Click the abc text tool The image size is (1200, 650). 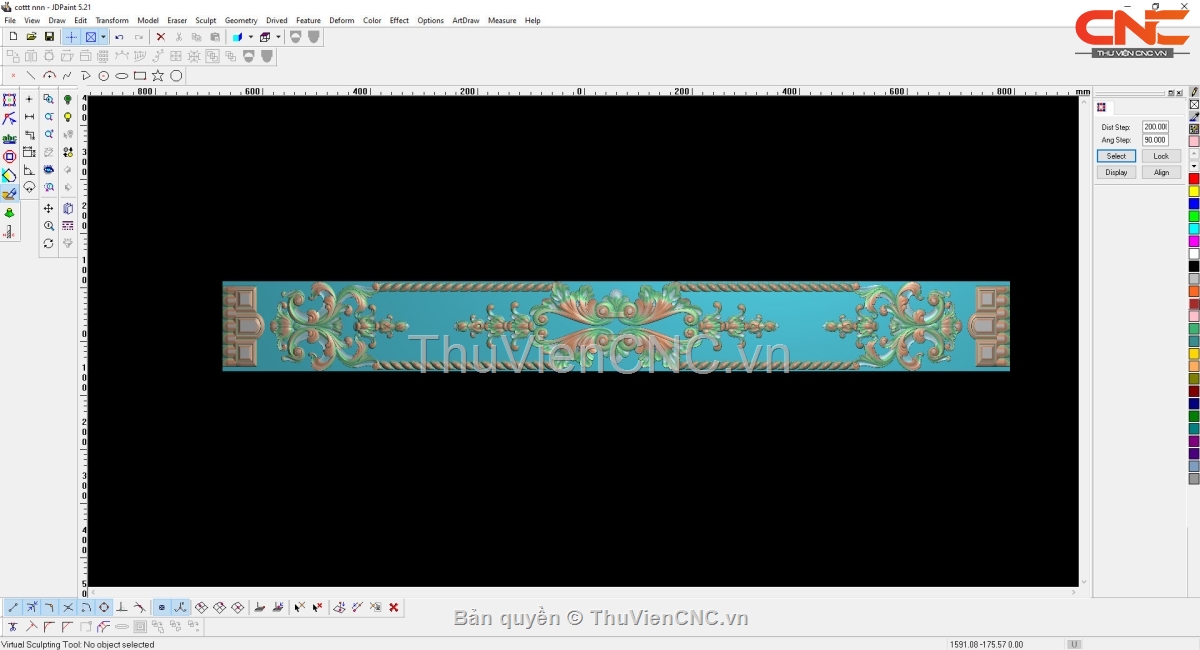pos(9,138)
